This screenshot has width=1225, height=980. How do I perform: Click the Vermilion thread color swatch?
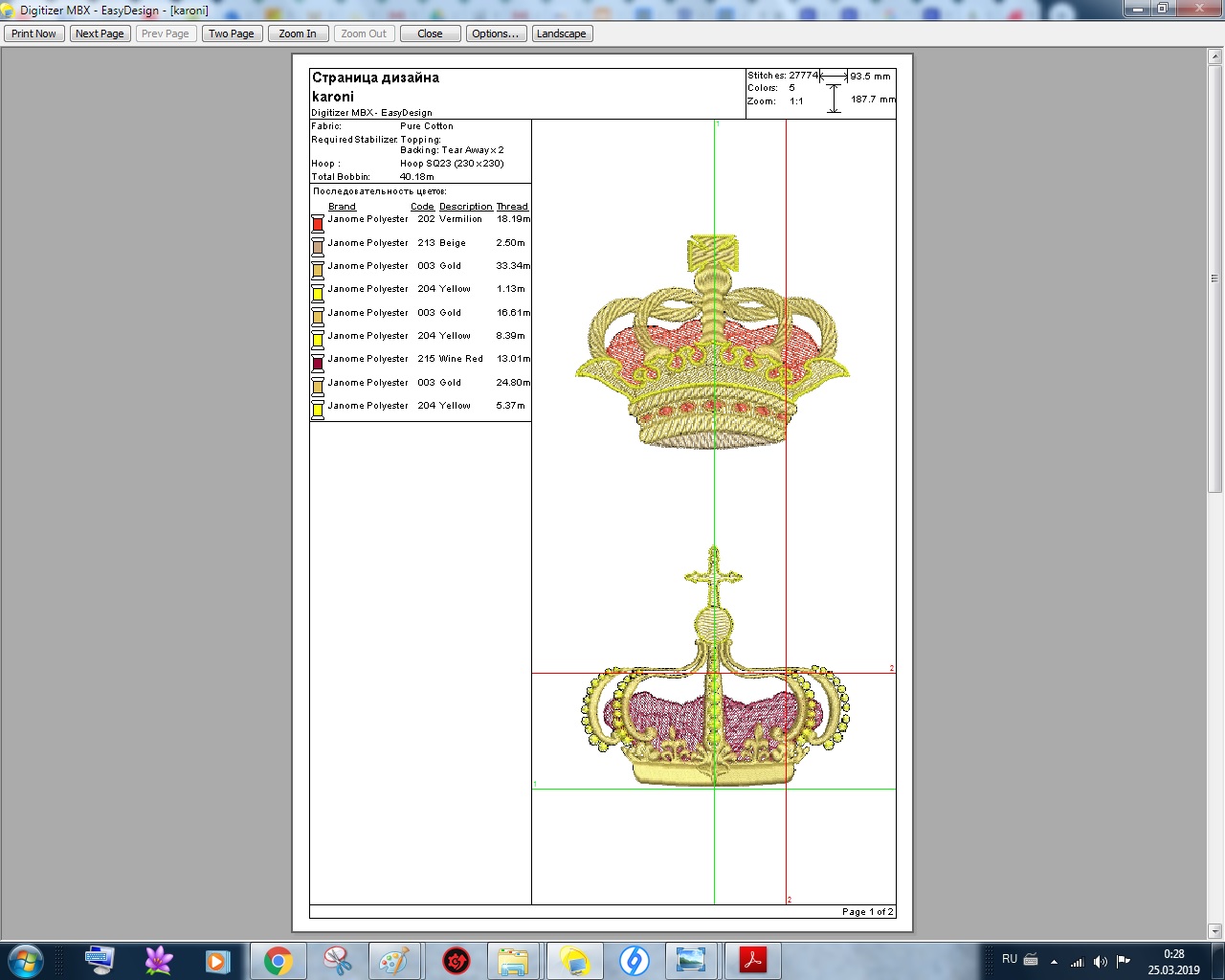[x=318, y=224]
